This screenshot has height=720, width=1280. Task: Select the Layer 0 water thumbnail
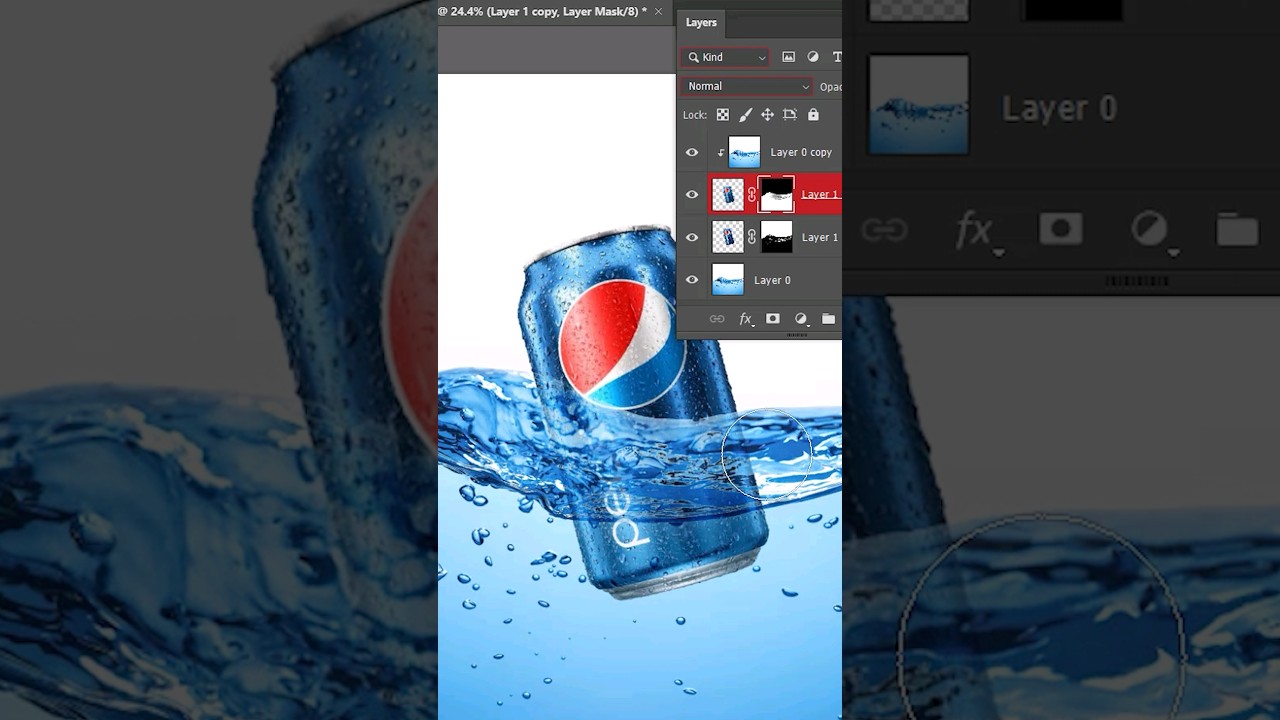click(x=727, y=280)
